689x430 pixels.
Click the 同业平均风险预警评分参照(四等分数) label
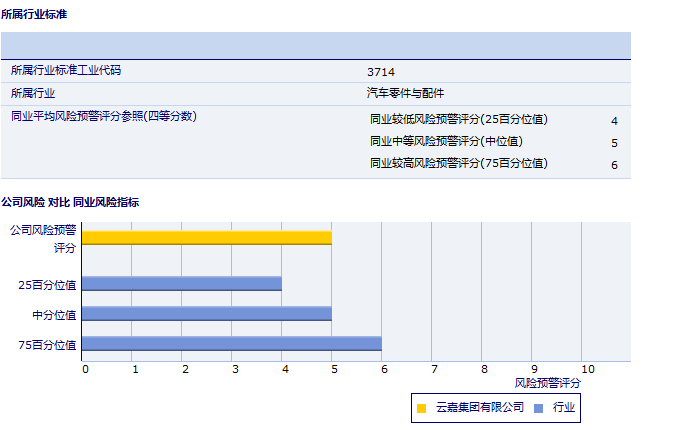[103, 116]
